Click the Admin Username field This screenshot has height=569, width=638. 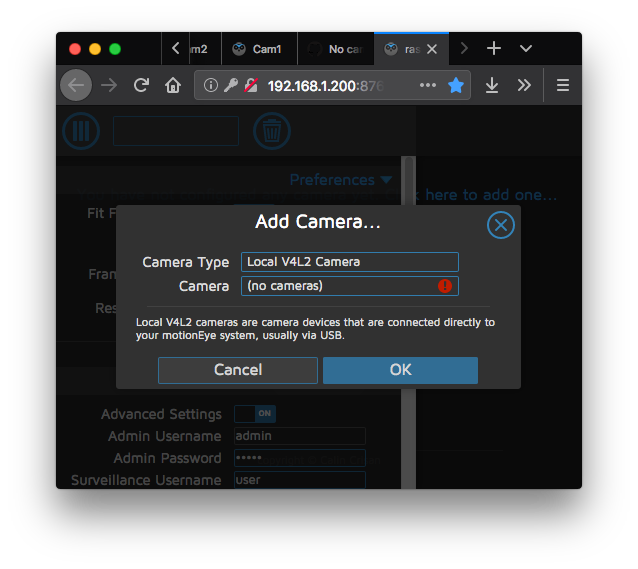click(x=299, y=436)
